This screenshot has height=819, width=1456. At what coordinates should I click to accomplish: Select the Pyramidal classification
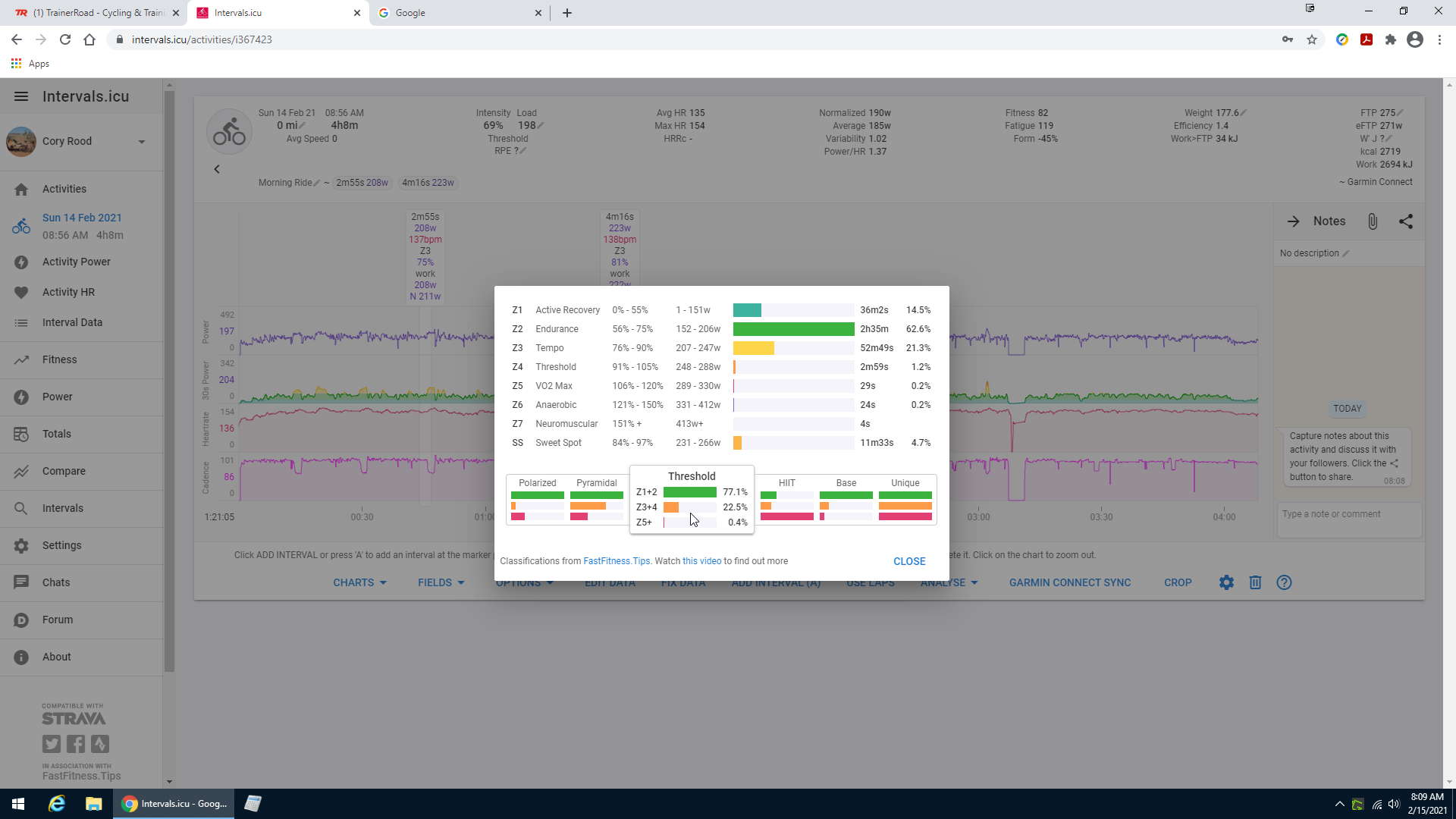(x=597, y=500)
